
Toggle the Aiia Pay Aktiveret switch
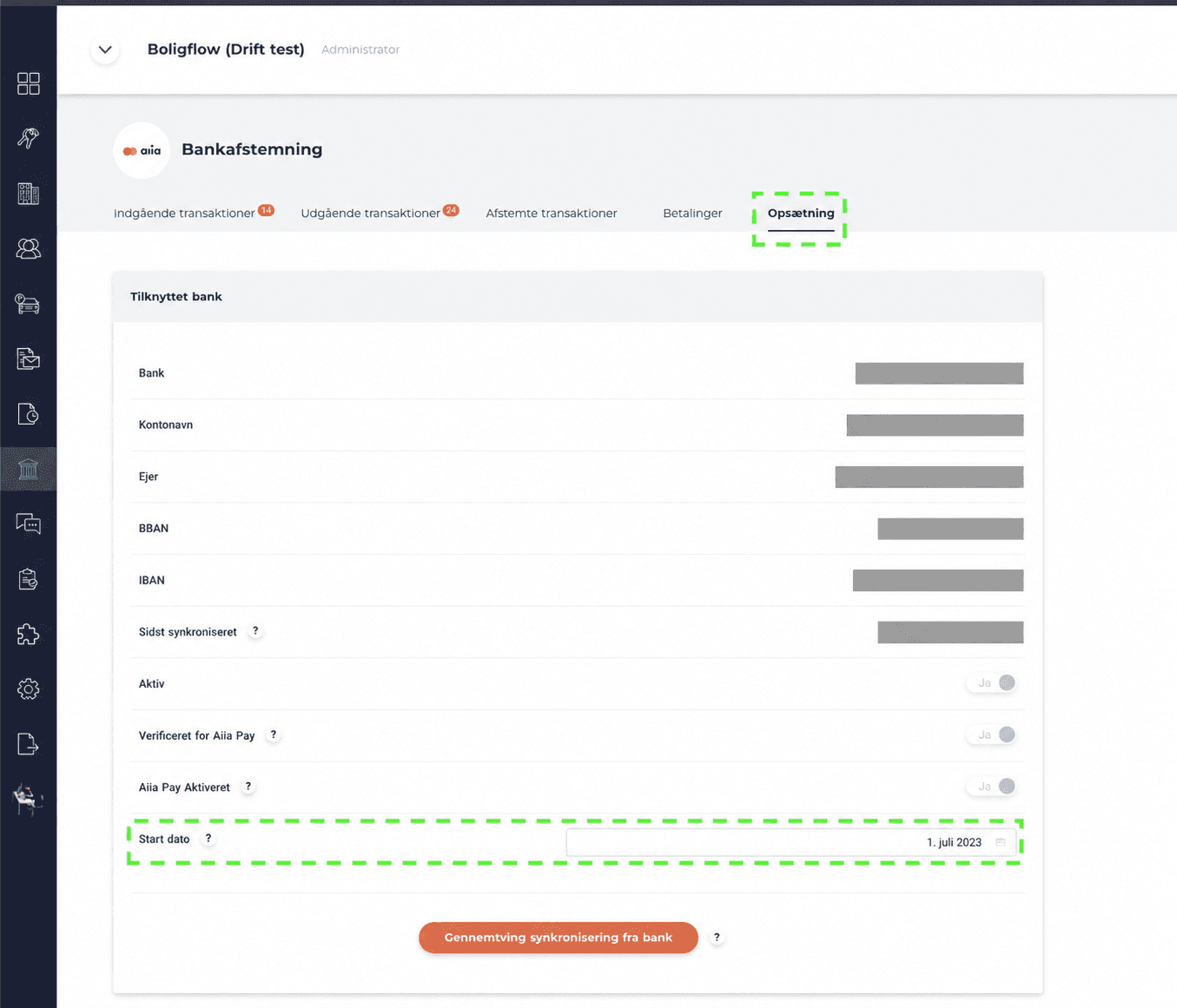coord(991,787)
